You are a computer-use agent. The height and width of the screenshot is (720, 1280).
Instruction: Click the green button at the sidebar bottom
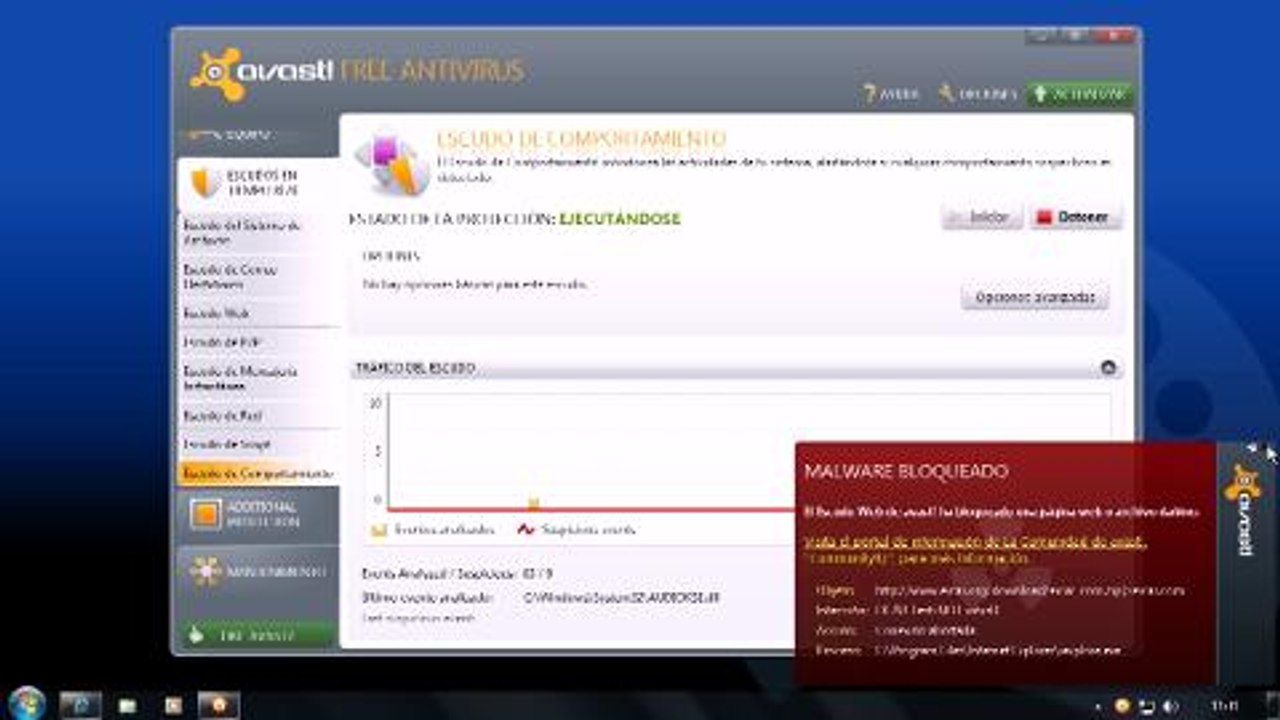258,635
